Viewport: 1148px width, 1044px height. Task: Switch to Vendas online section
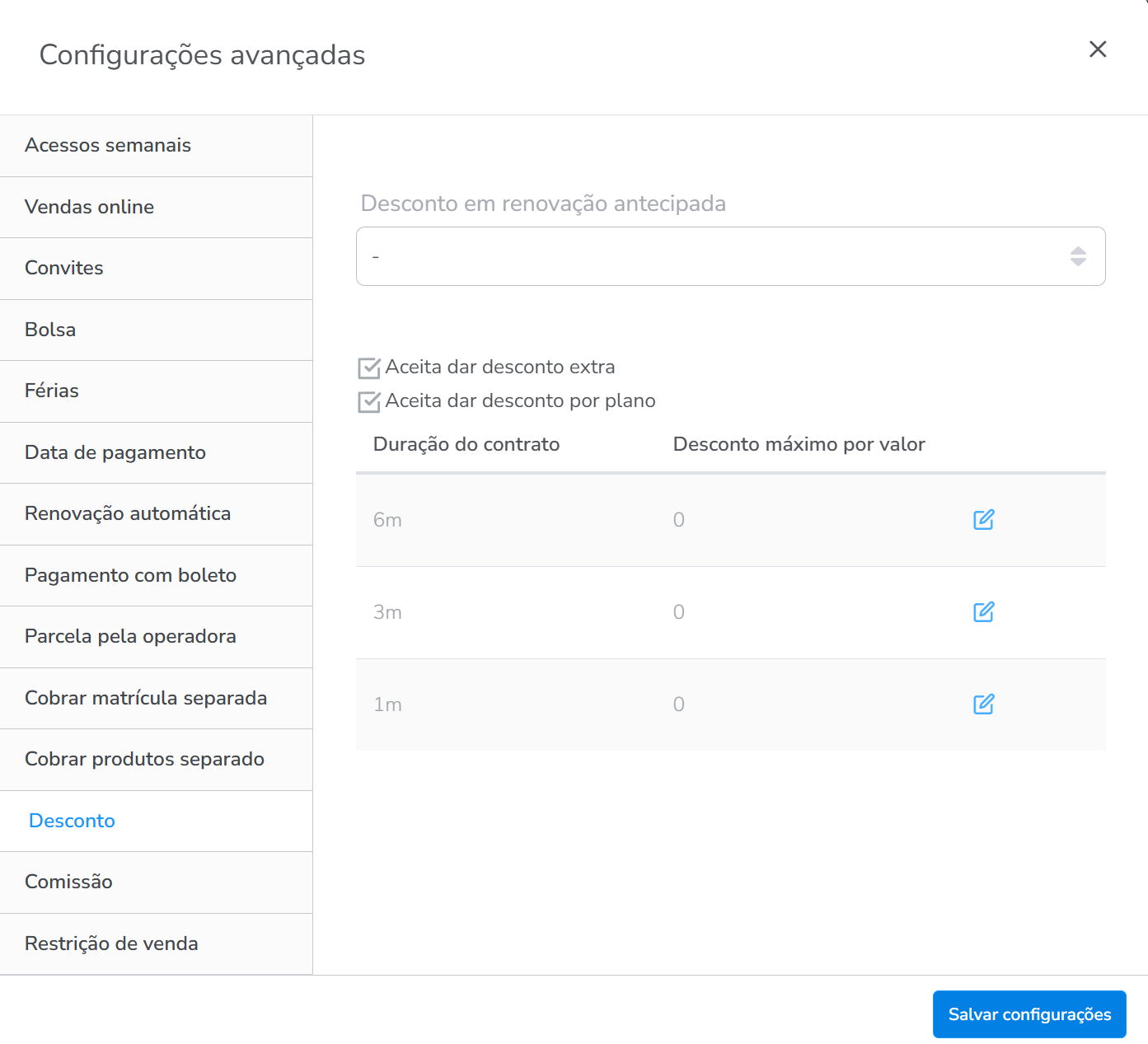90,207
